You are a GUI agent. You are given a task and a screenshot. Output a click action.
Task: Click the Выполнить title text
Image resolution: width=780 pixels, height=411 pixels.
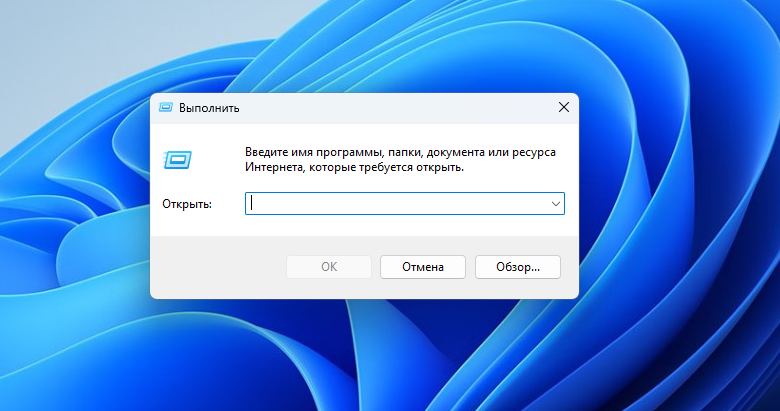tap(209, 108)
